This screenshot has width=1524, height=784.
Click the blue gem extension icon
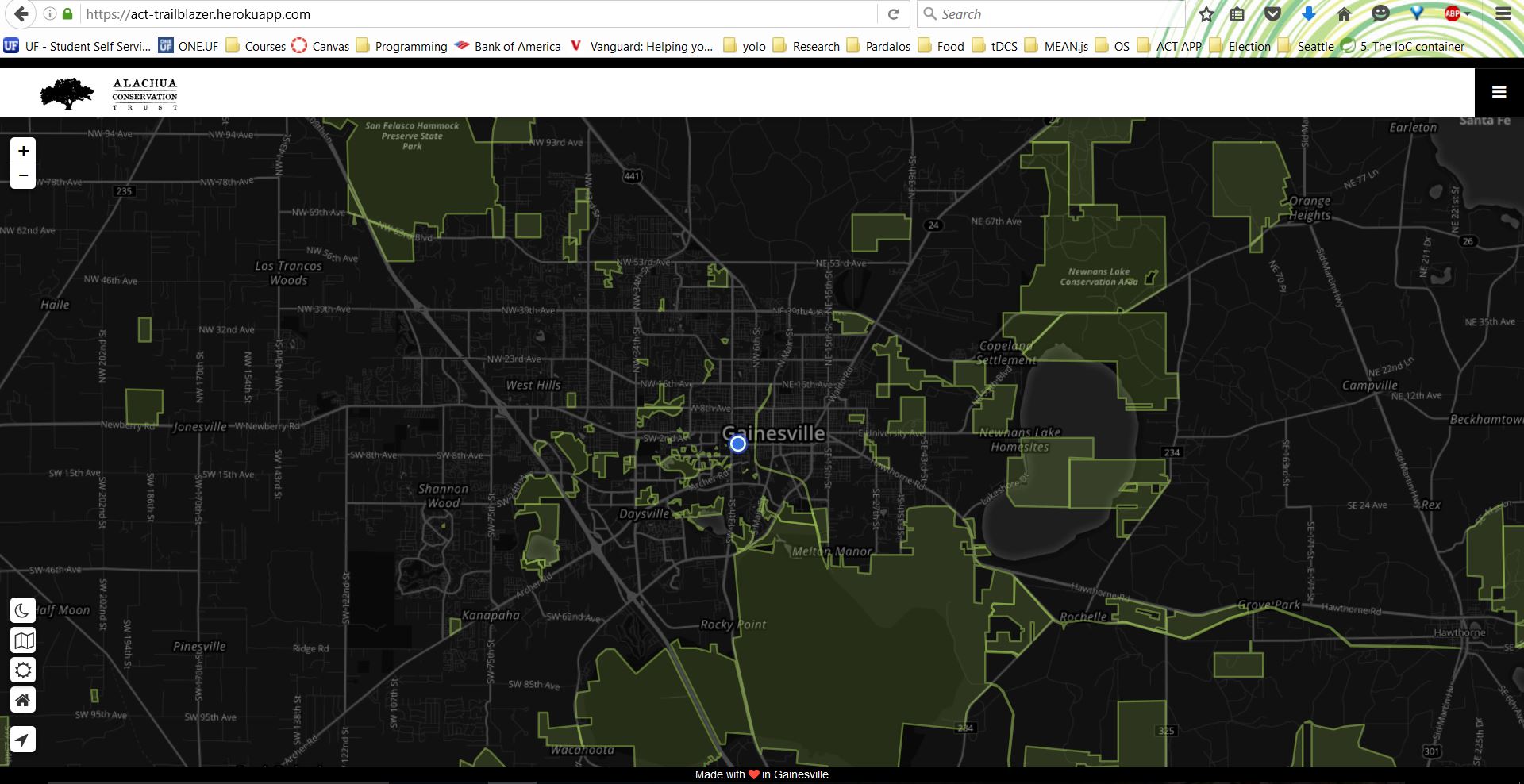pyautogui.click(x=1417, y=13)
